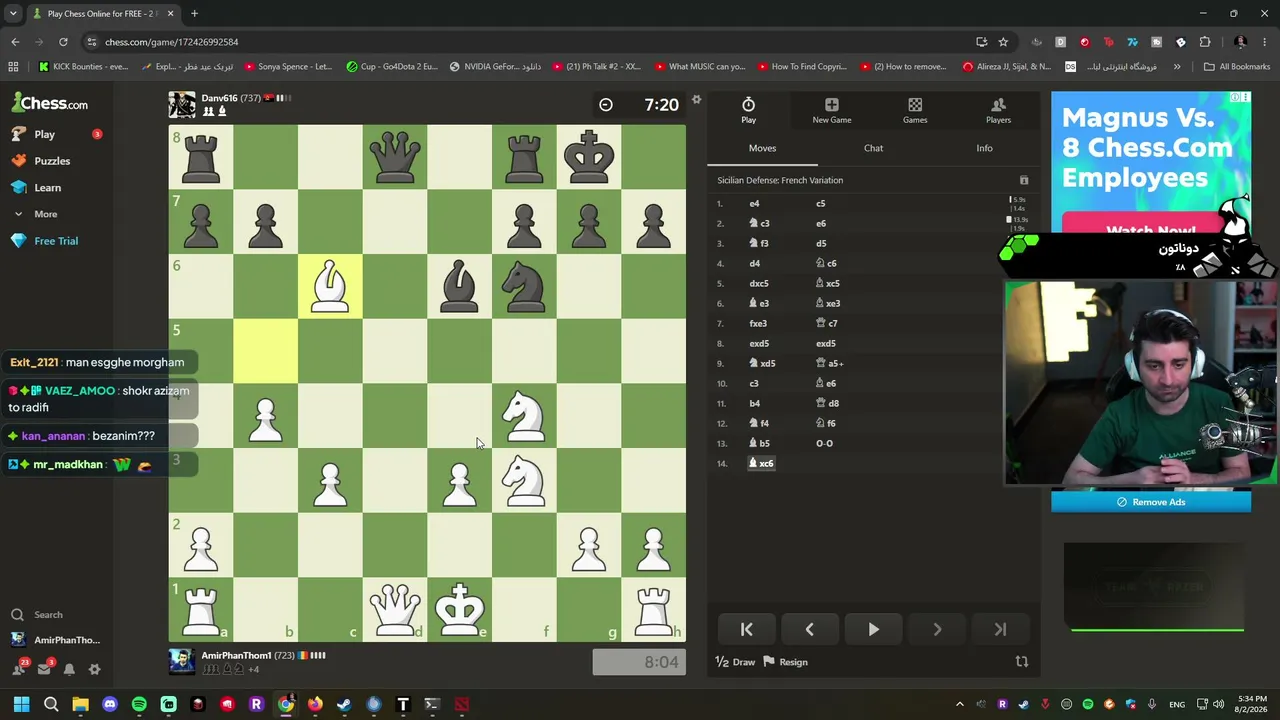Screen dimensions: 1280x720
Task: Open sidebar settings gear icon
Action: pos(95,669)
